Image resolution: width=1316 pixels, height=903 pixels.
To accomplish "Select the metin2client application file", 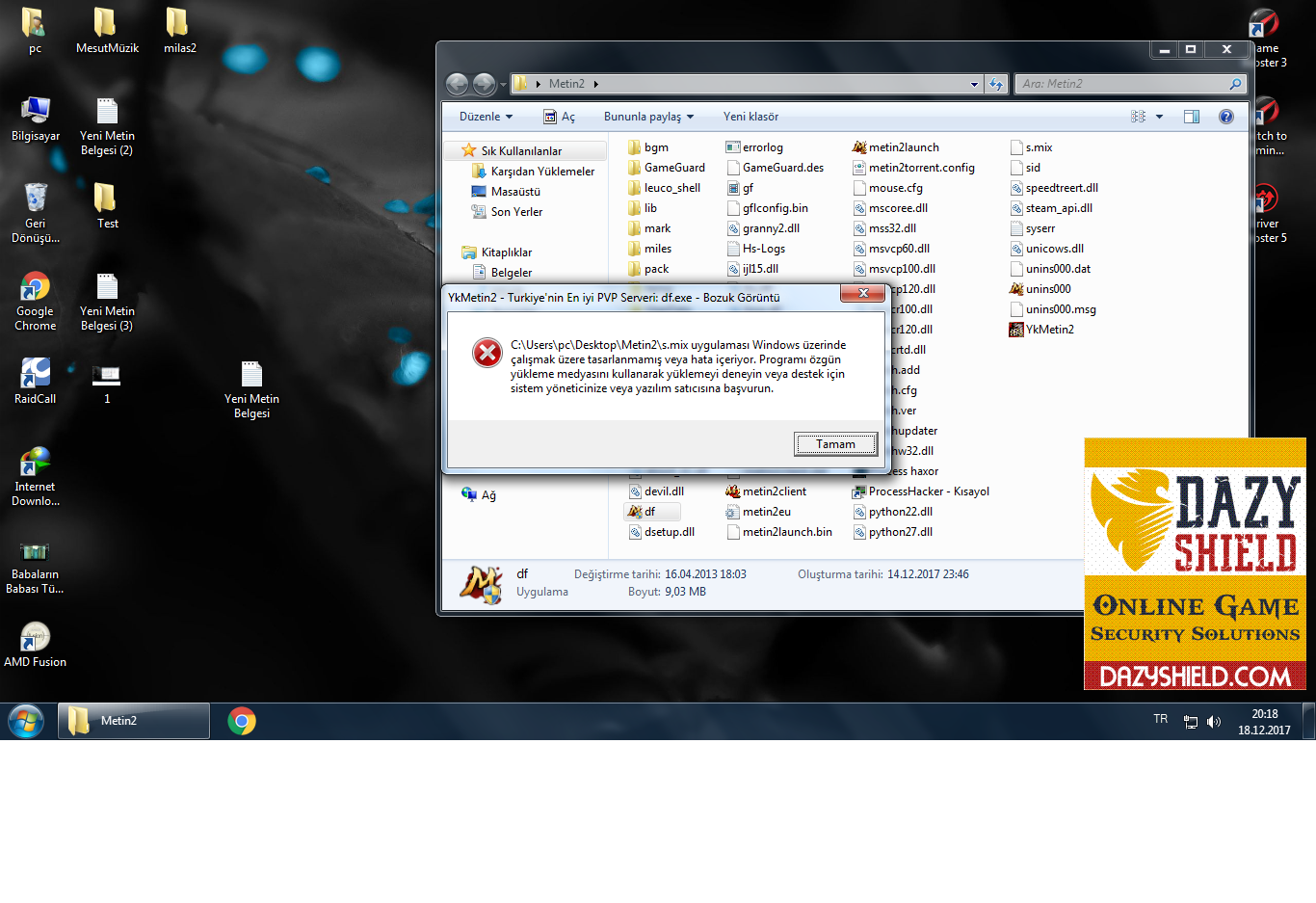I will [766, 491].
